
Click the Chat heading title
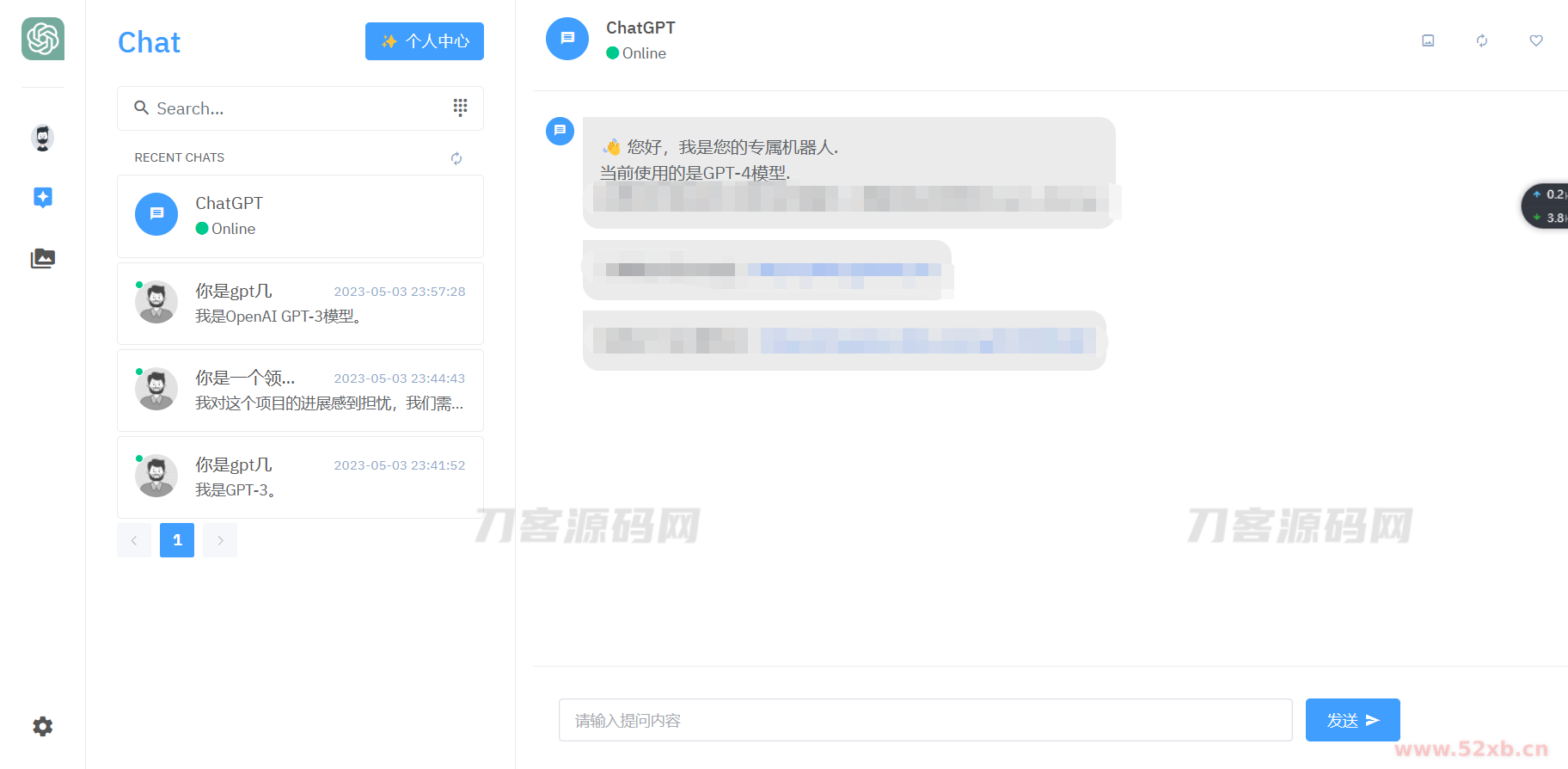(x=149, y=42)
